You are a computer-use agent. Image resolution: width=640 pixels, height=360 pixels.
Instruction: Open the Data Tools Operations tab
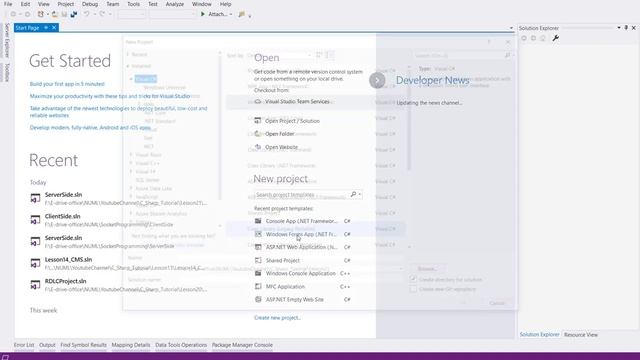point(181,345)
